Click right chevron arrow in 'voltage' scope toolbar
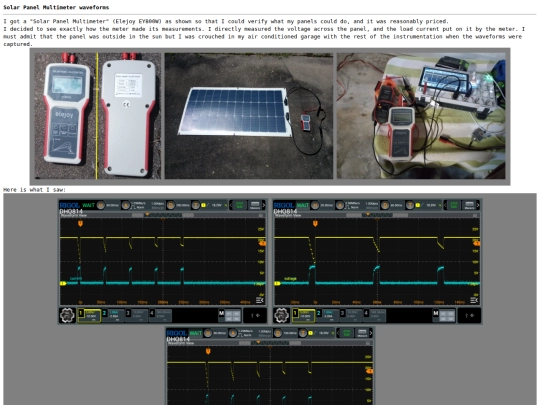The image size is (540, 405). (x=478, y=205)
